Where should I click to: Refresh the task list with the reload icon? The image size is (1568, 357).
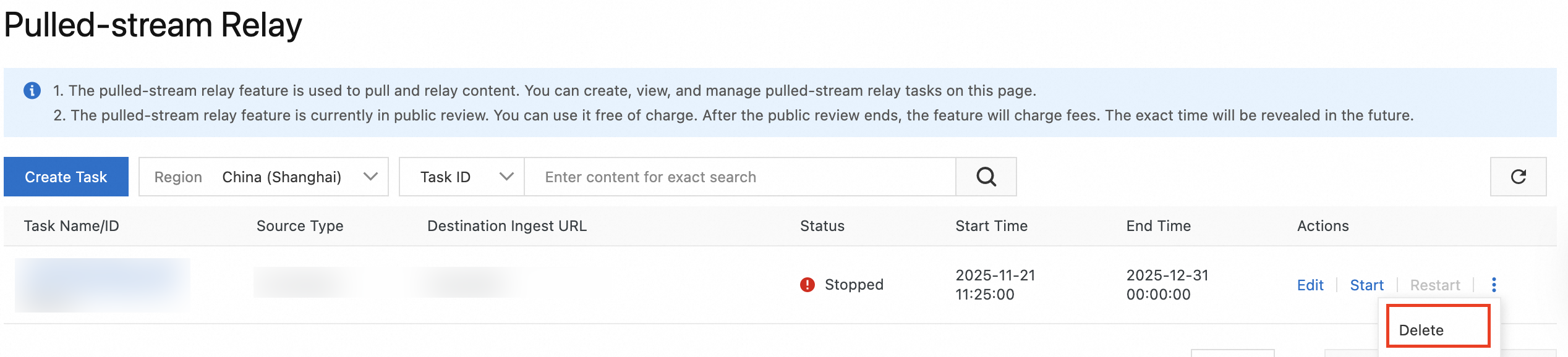pyautogui.click(x=1518, y=177)
